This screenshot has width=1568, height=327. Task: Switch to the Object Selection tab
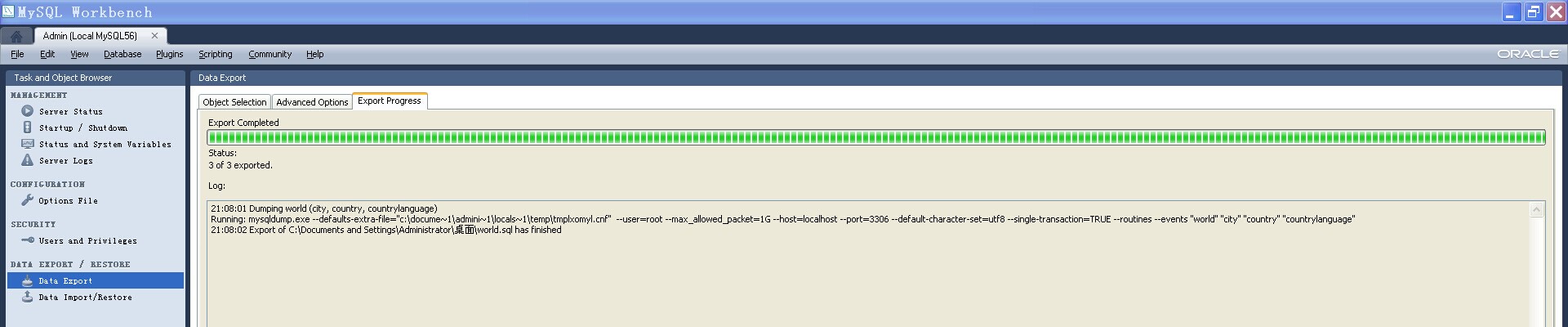(234, 102)
